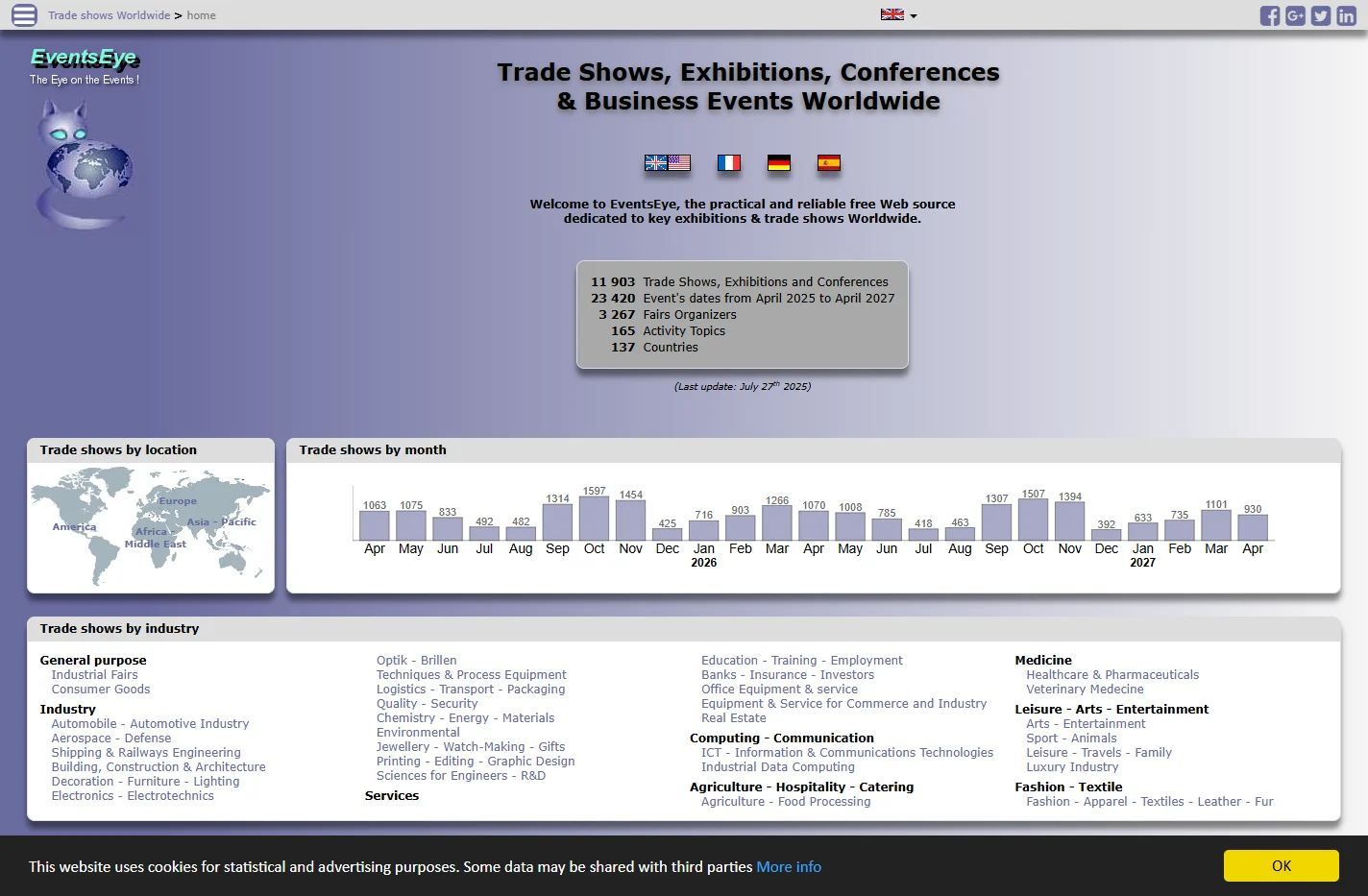Open Consumer Goods category
Viewport: 1368px width, 896px height.
pos(101,690)
